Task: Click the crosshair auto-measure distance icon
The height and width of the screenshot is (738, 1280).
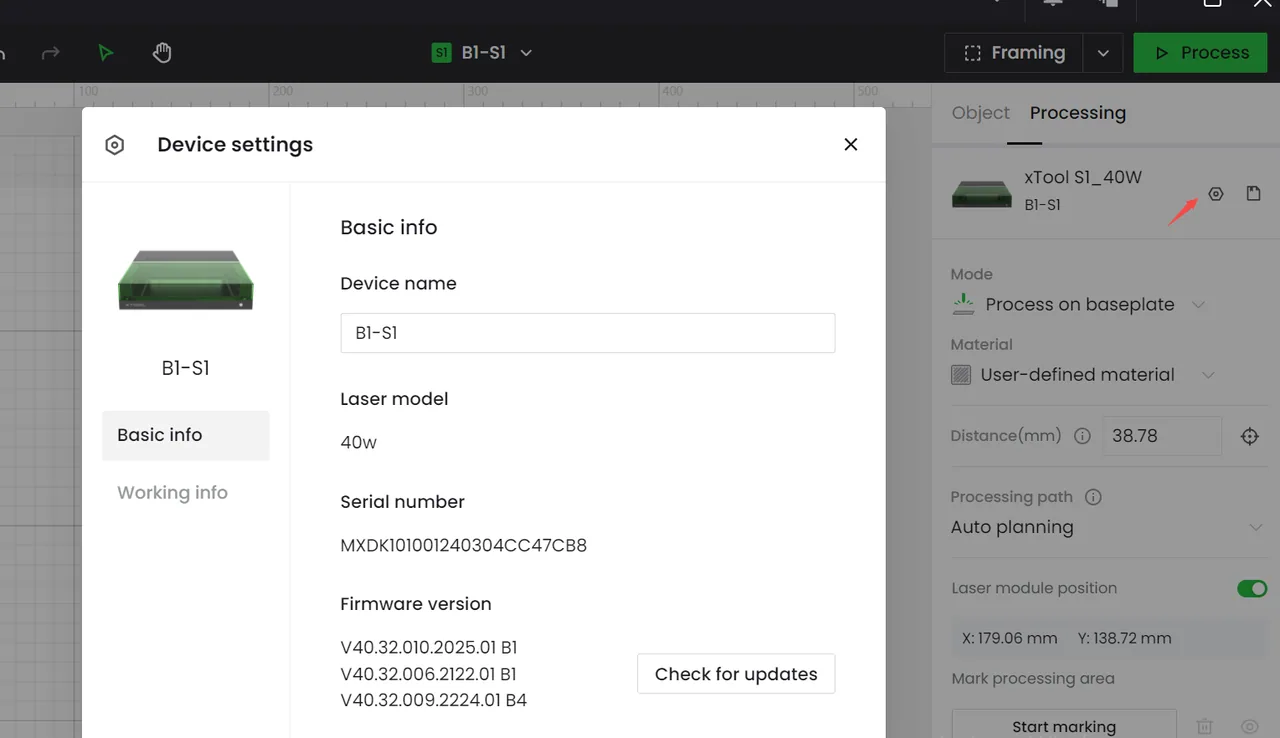Action: pyautogui.click(x=1250, y=436)
